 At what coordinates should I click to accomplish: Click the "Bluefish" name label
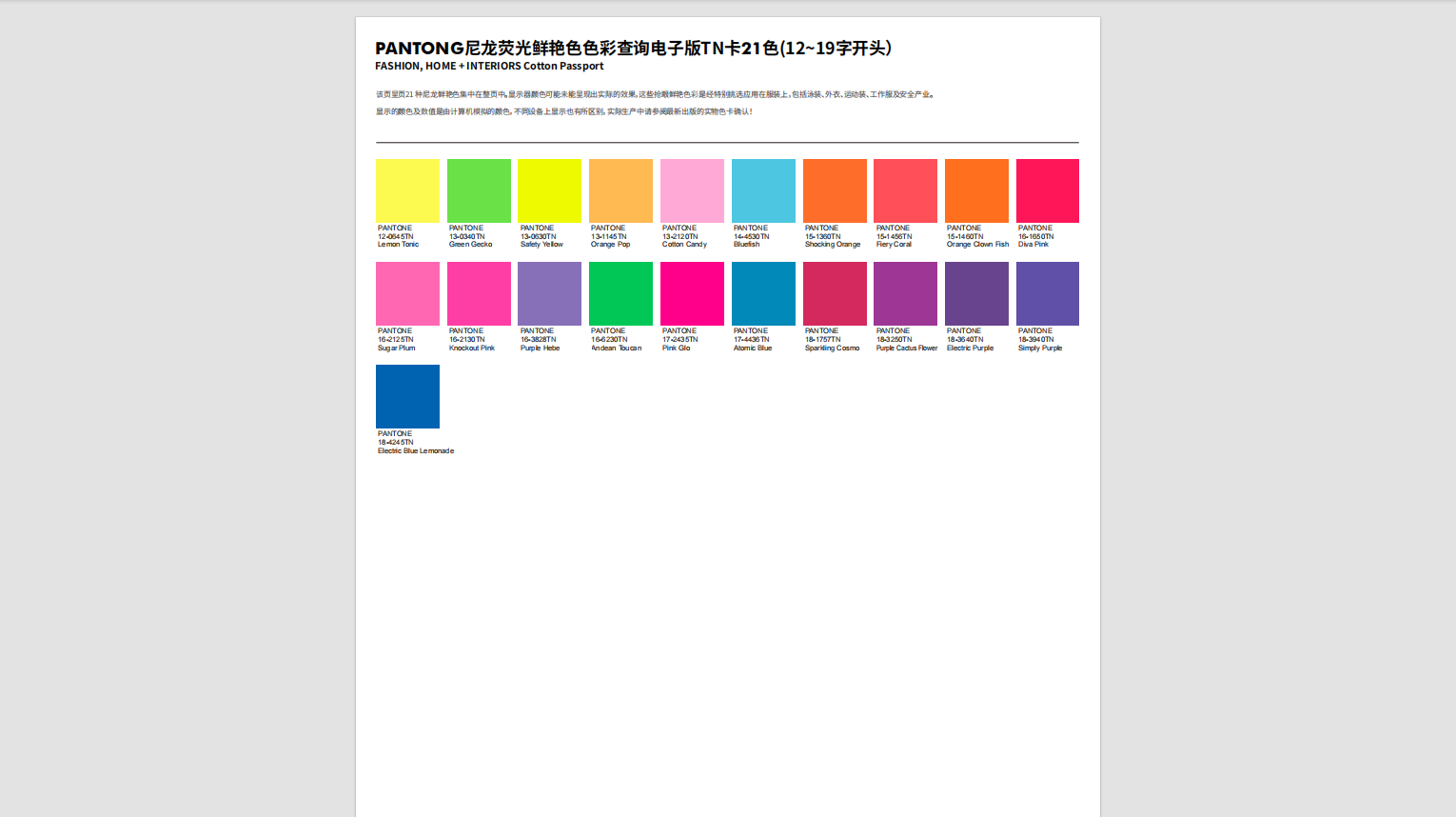pos(746,245)
